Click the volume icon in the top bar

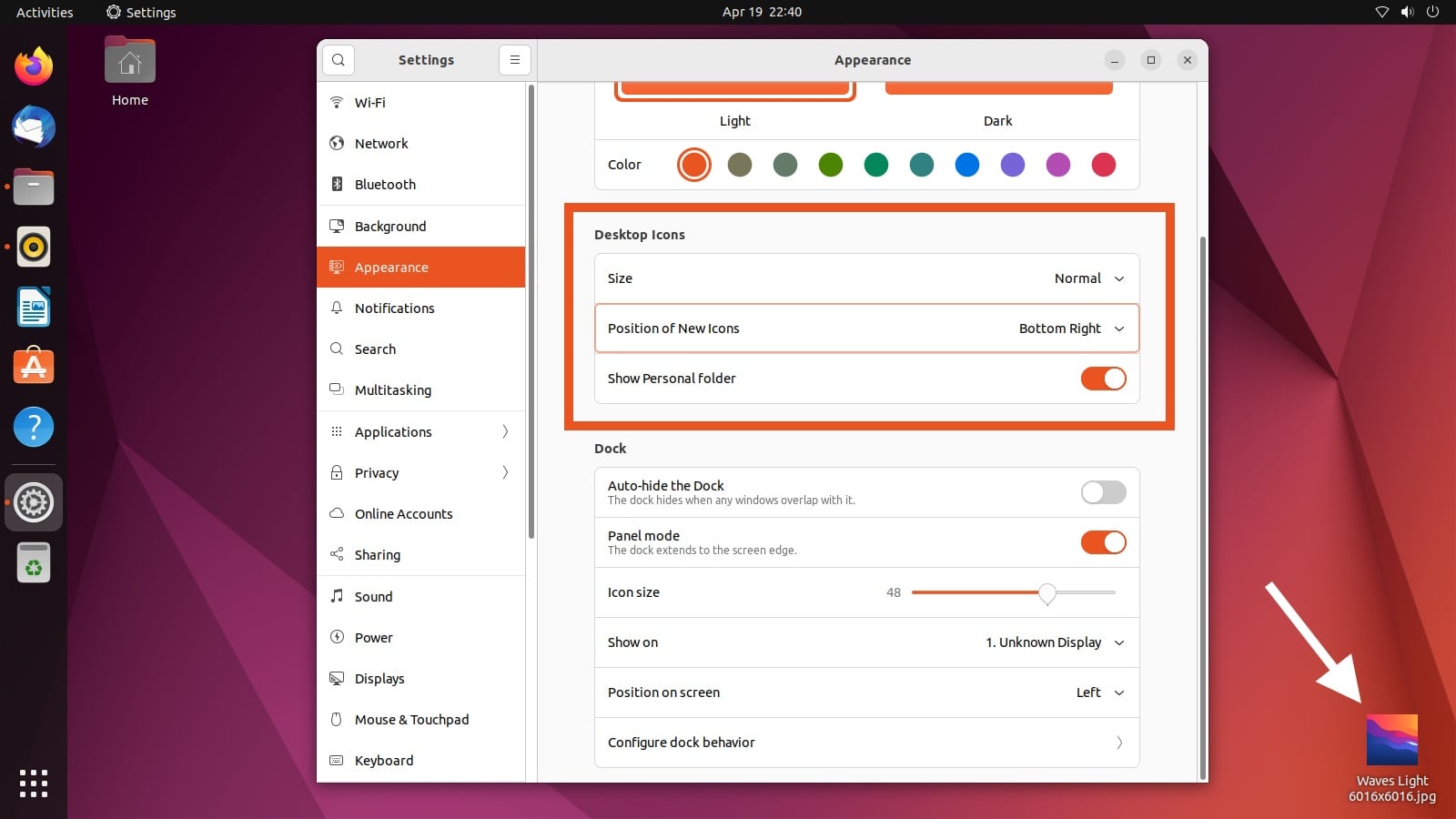1407,12
